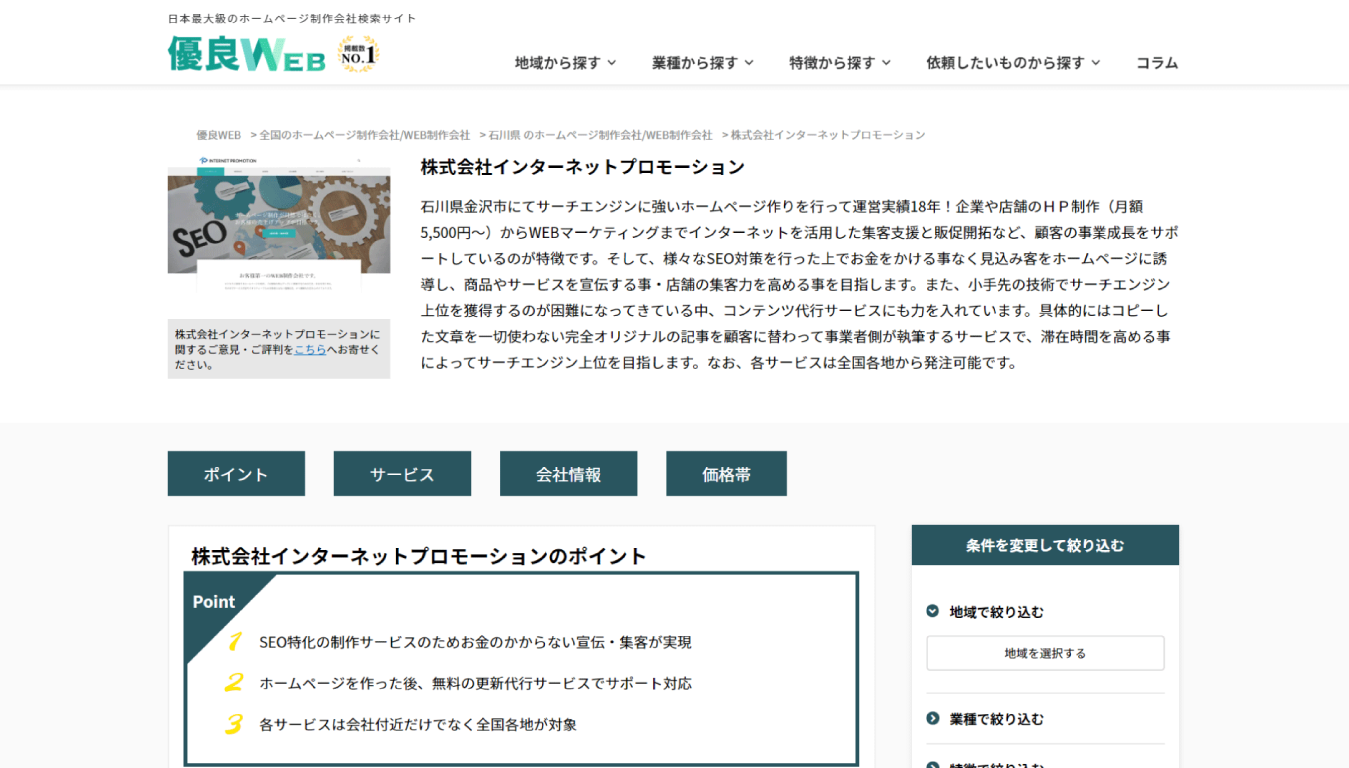Click point 1 about SEO特化の制作サービス
The height and width of the screenshot is (768, 1349).
click(x=475, y=642)
